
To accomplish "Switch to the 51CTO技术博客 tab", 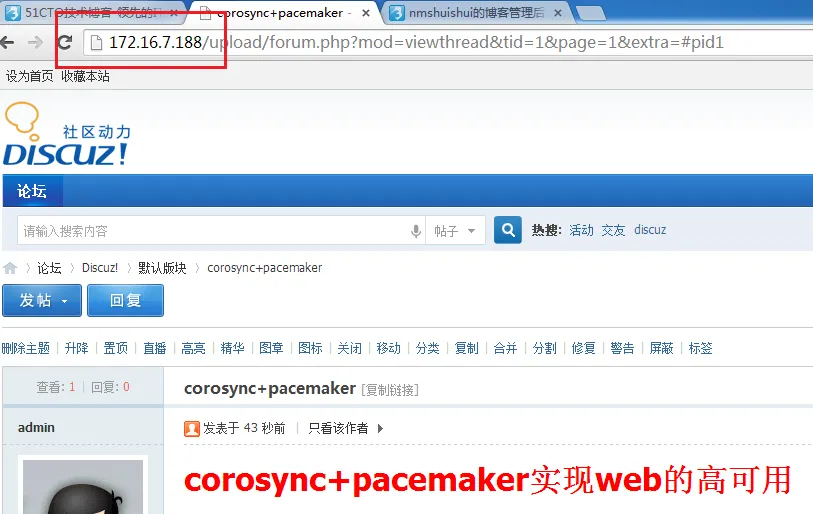I will (92, 12).
